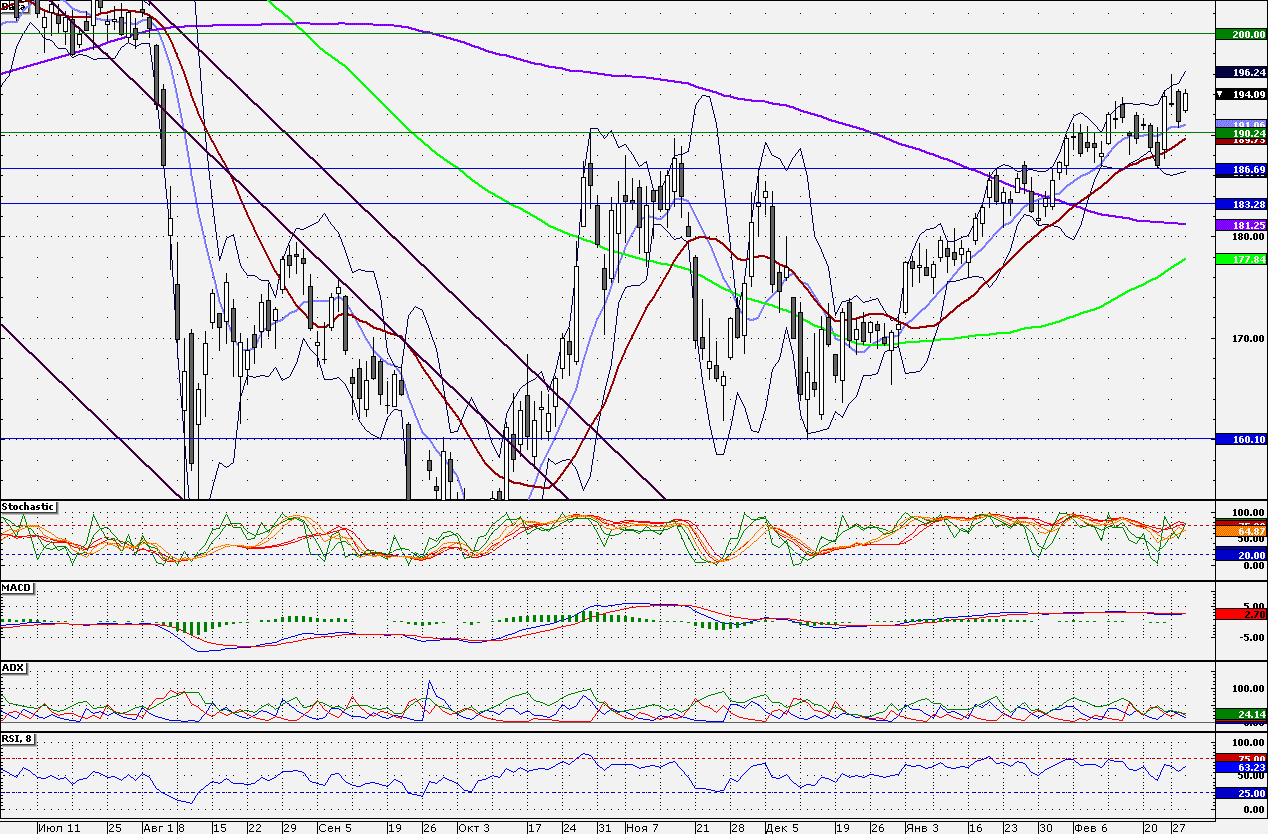Click the blue 183.28 level tag

[x=1240, y=204]
